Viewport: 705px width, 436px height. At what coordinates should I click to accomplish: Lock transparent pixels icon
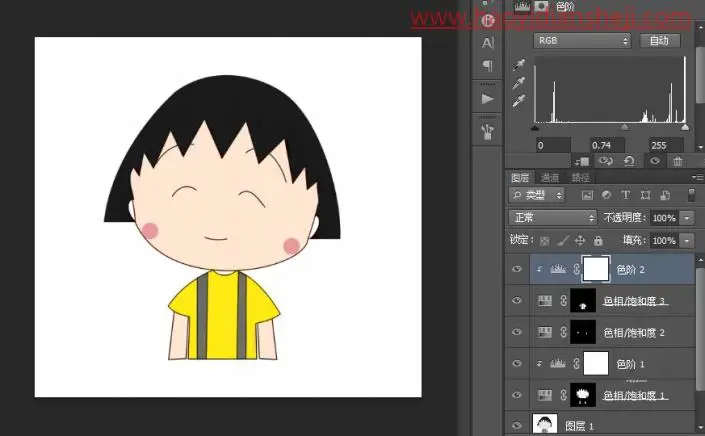pyautogui.click(x=544, y=241)
